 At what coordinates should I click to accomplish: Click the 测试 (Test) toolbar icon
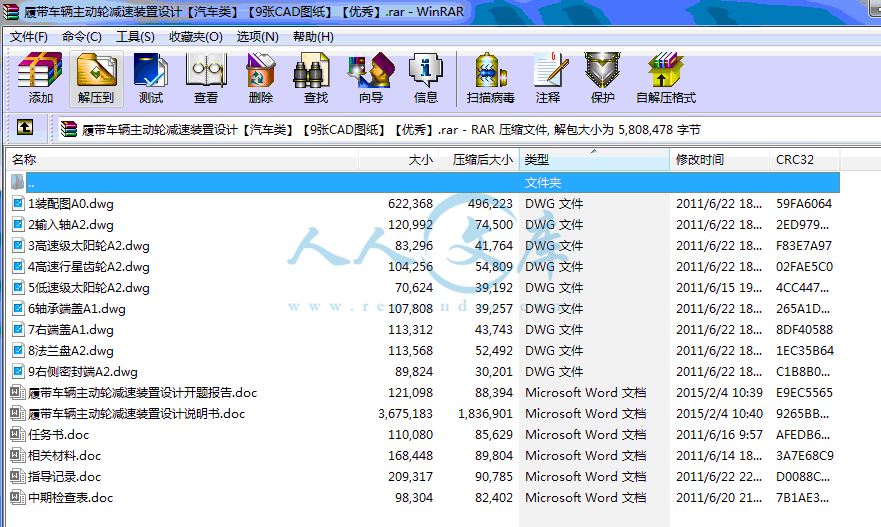click(x=151, y=71)
